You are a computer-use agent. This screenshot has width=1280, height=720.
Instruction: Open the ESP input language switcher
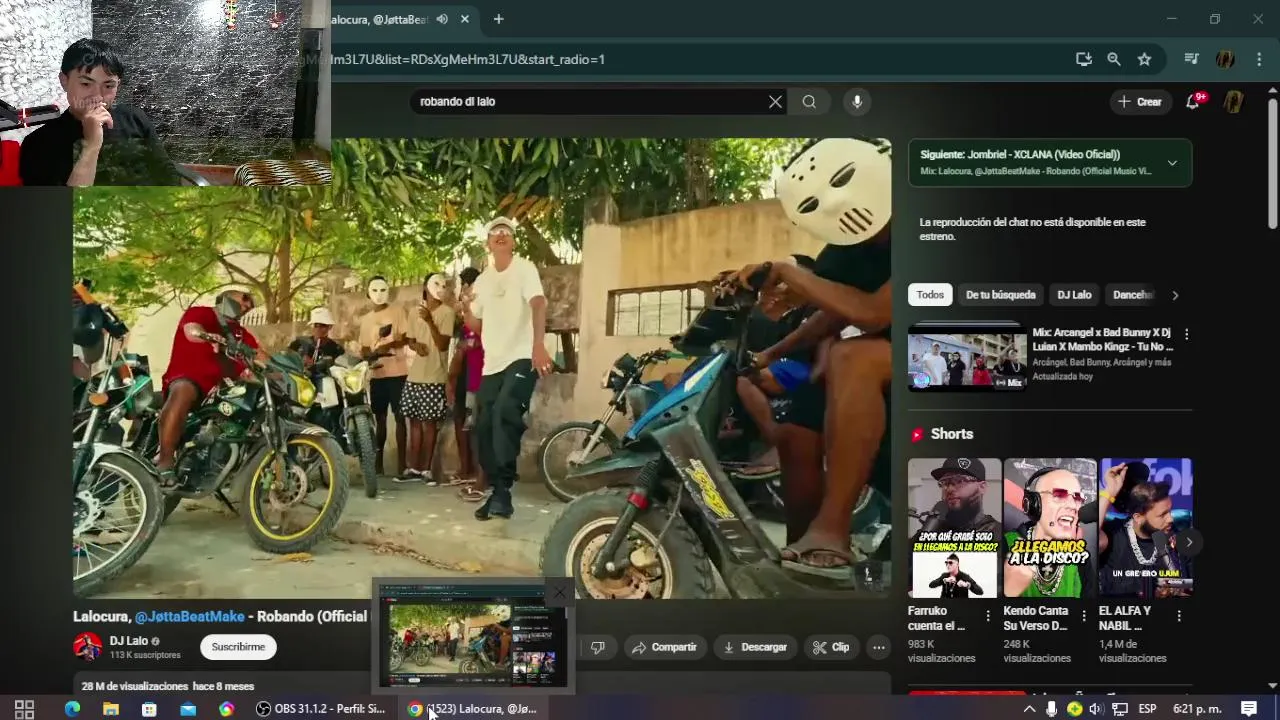pyautogui.click(x=1147, y=709)
